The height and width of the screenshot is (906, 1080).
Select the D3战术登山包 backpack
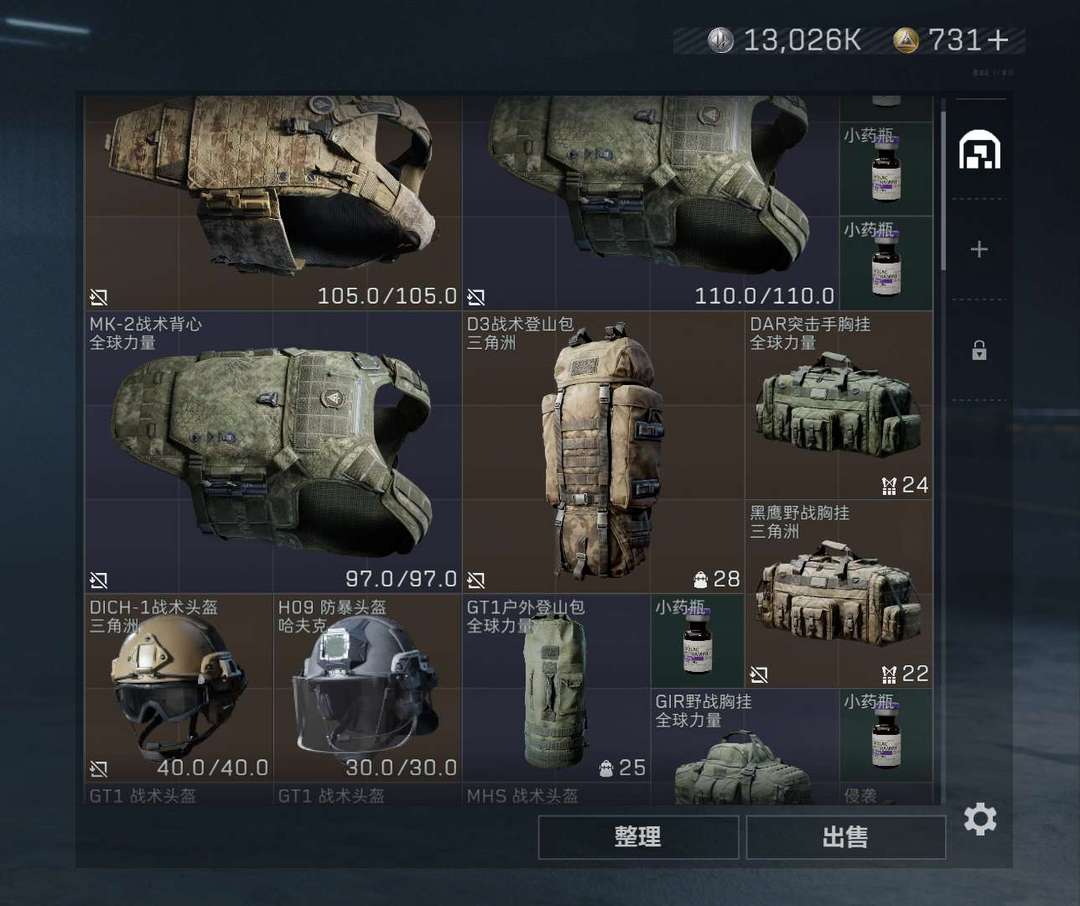603,452
